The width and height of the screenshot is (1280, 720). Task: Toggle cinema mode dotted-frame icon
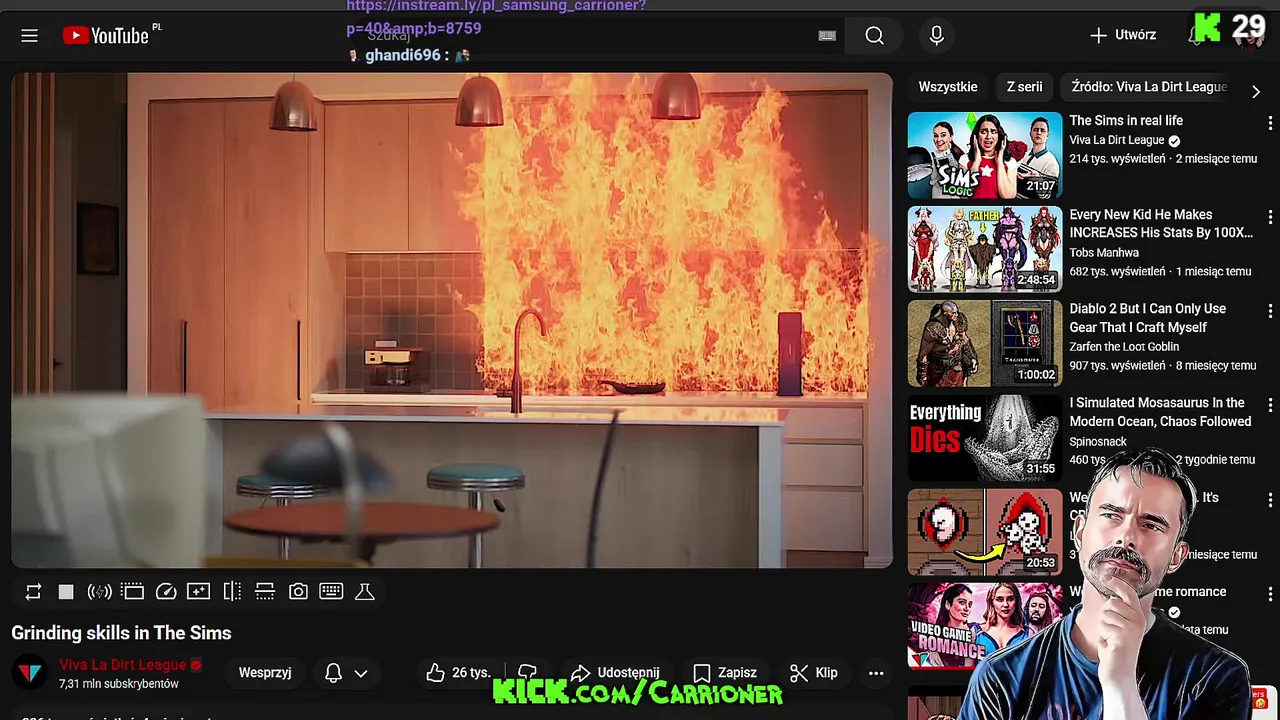[x=133, y=592]
